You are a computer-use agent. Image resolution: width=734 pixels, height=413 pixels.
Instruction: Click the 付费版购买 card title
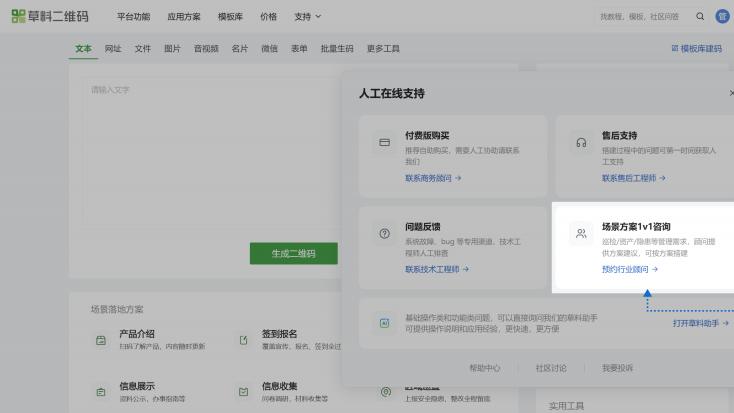[427, 136]
